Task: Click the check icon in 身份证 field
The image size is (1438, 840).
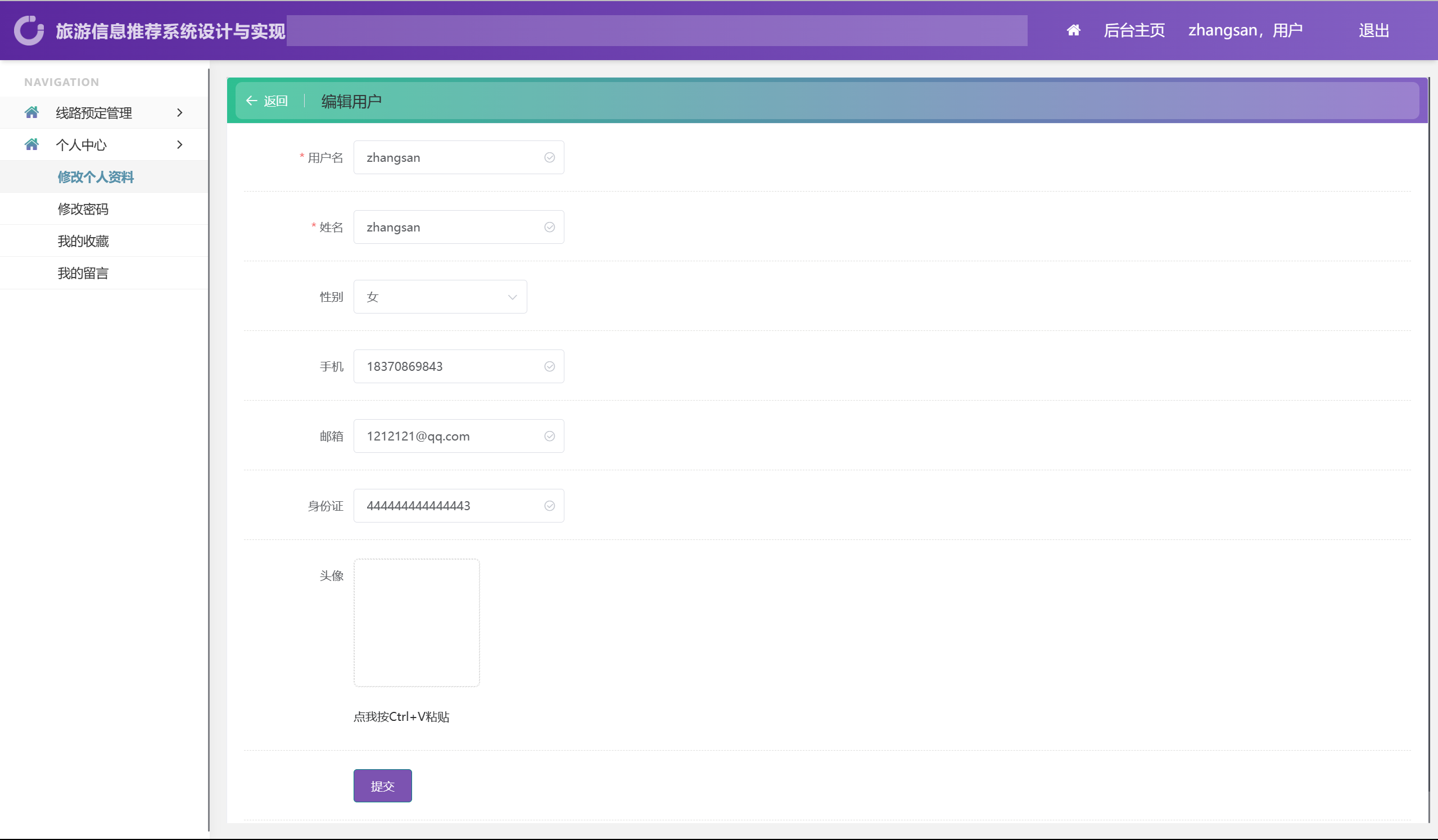Action: tap(550, 506)
